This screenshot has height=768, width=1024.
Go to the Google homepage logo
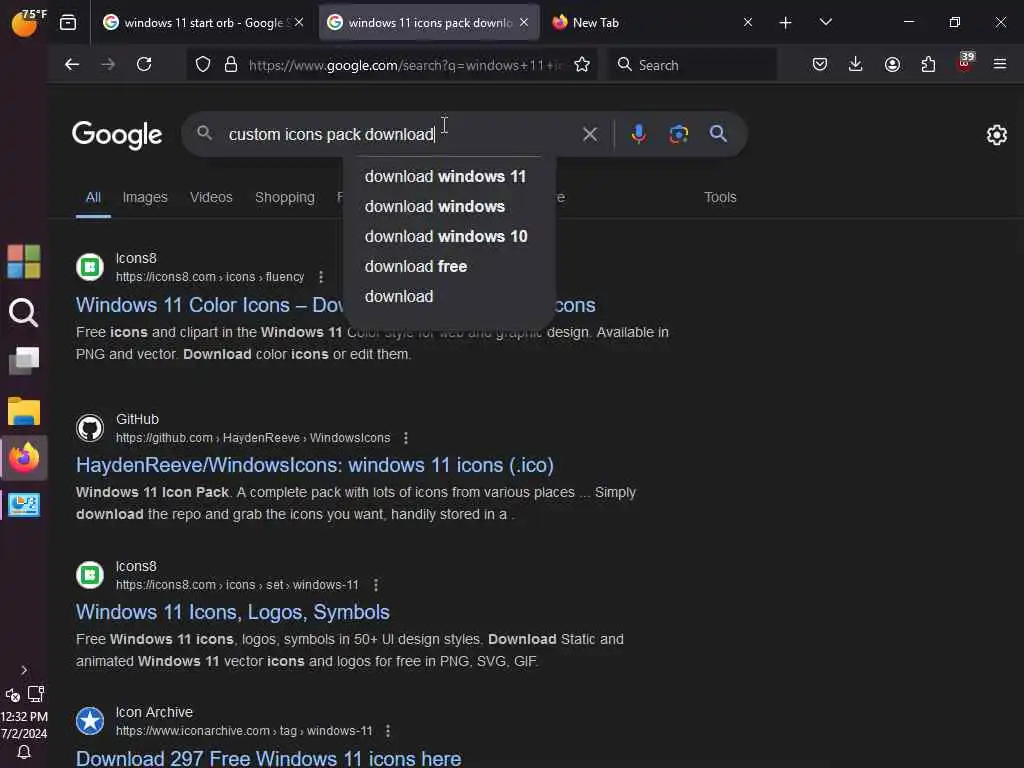point(117,135)
